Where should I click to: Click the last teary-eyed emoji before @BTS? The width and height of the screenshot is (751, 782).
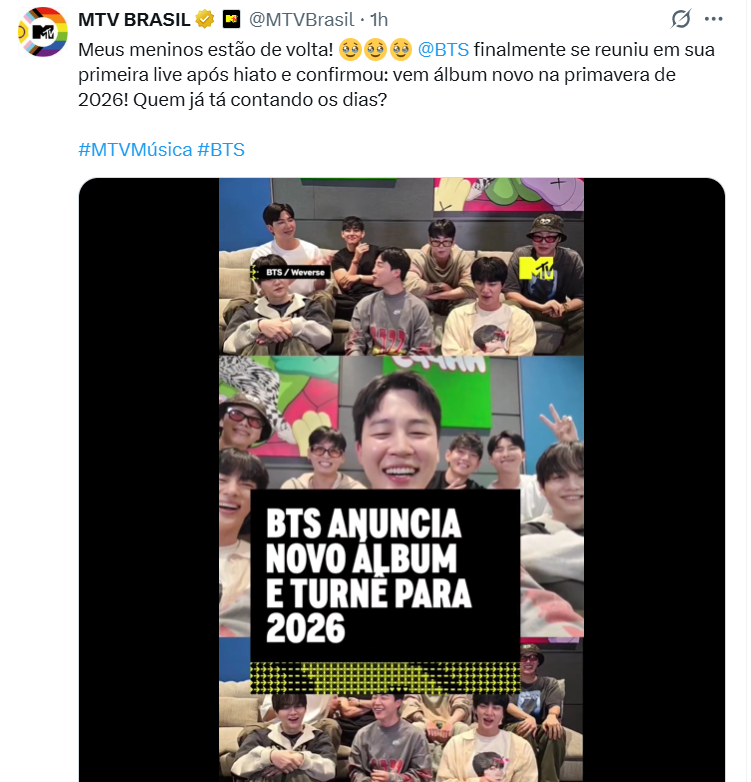tap(400, 50)
